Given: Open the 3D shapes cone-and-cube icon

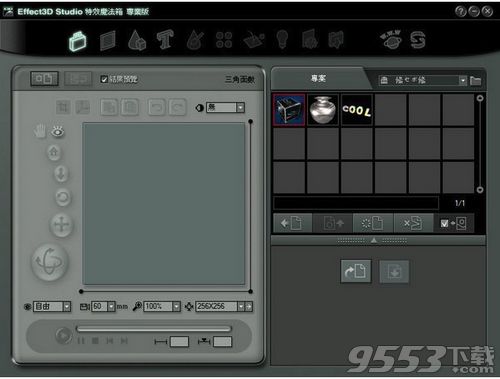Looking at the screenshot, I should (x=137, y=40).
